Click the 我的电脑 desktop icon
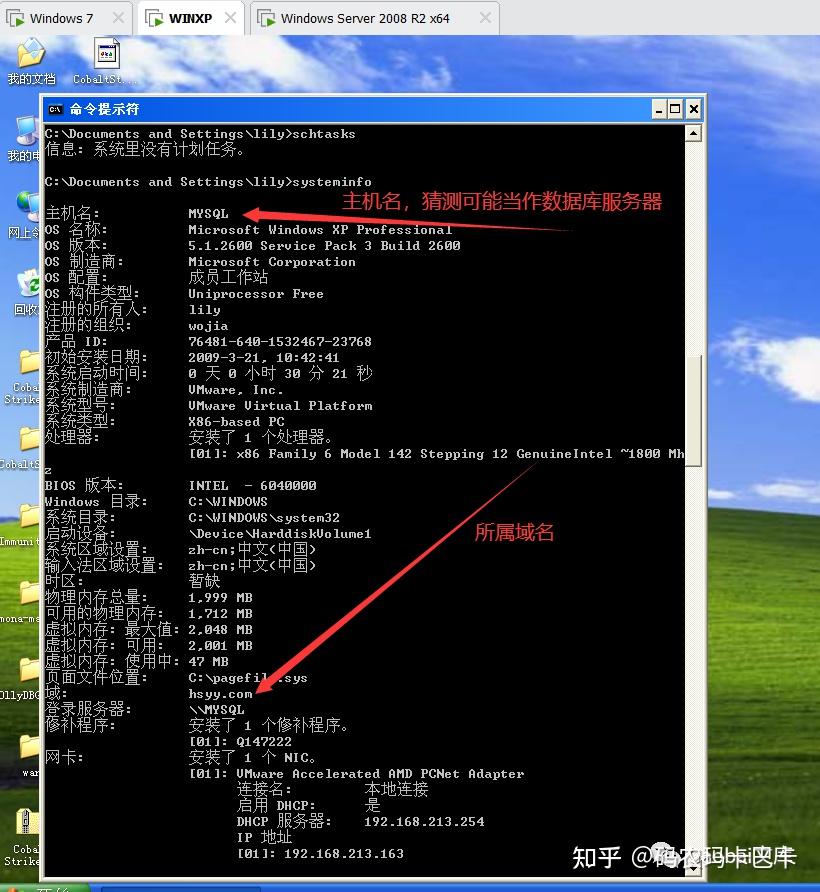The width and height of the screenshot is (820, 892). pos(26,139)
